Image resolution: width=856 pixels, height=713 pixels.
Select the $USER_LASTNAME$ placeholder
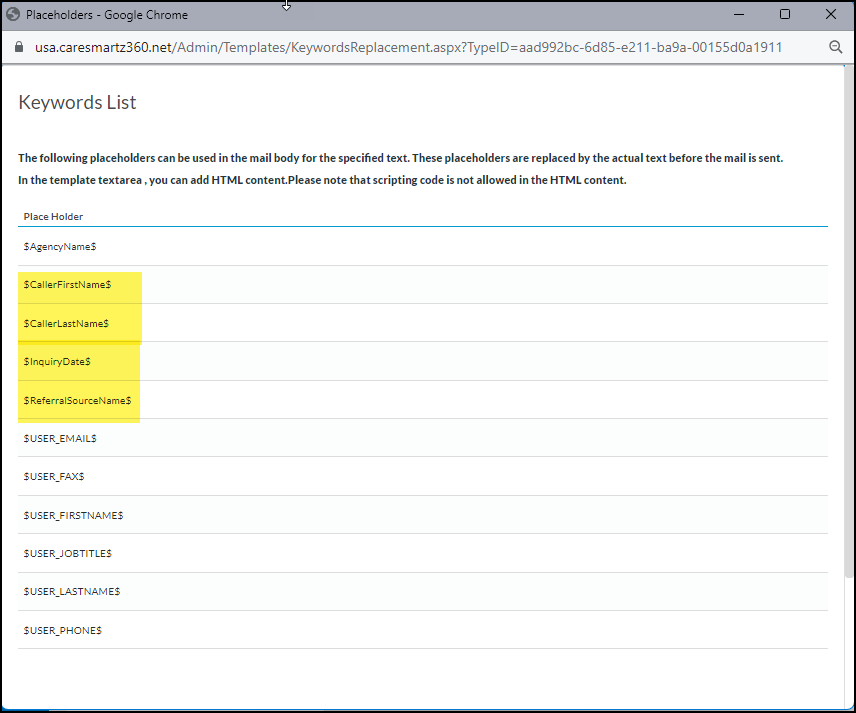tap(71, 591)
